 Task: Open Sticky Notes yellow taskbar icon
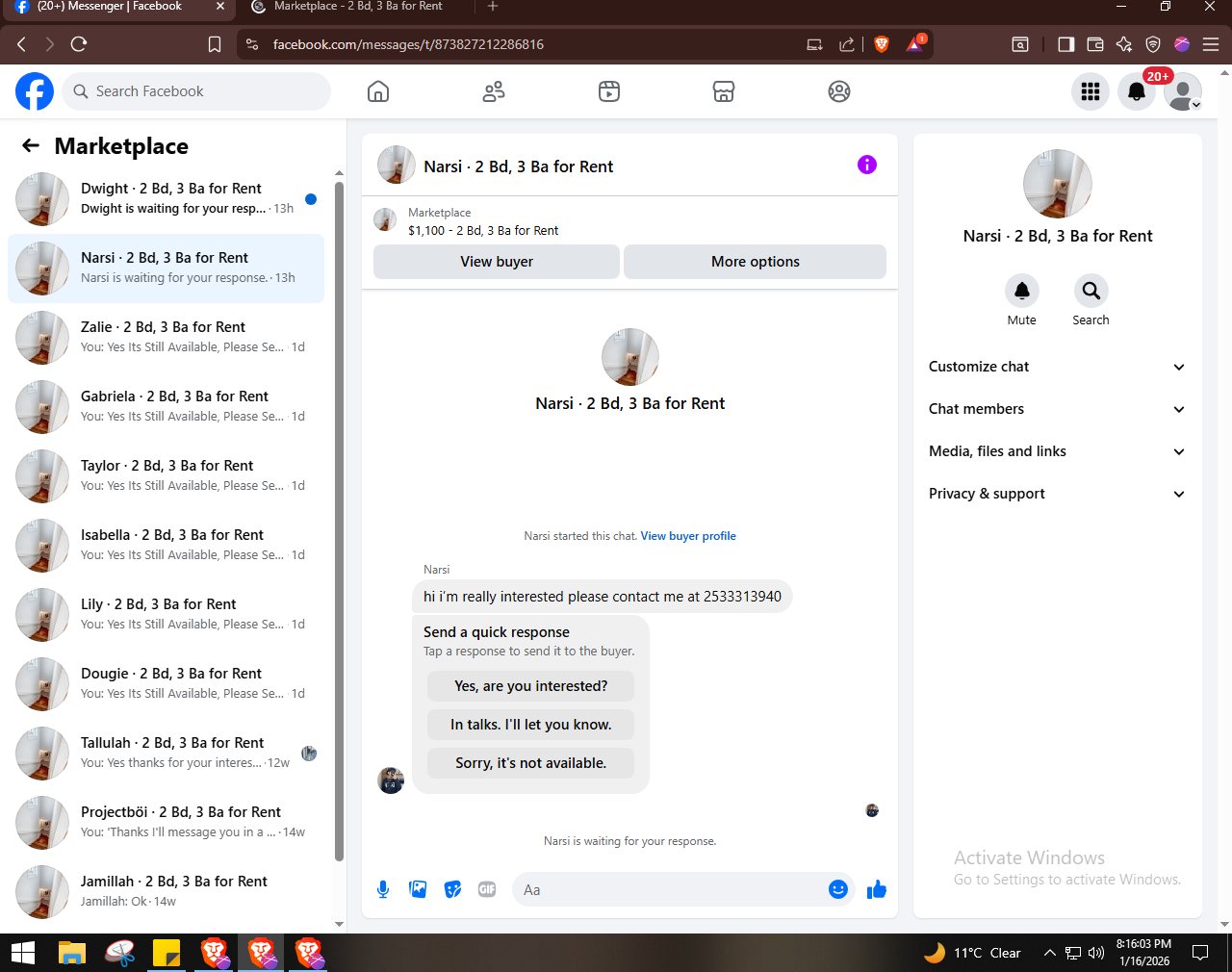coord(167,953)
